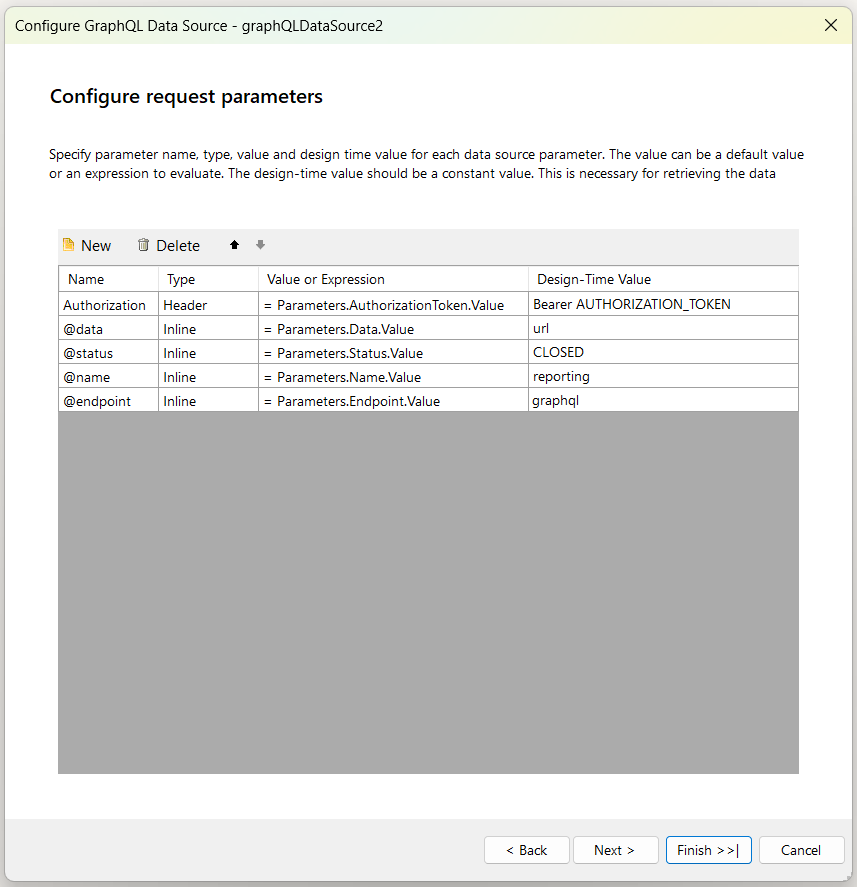Screen dimensions: 857x887
Task: Select the Authorization parameter row
Action: 104,304
